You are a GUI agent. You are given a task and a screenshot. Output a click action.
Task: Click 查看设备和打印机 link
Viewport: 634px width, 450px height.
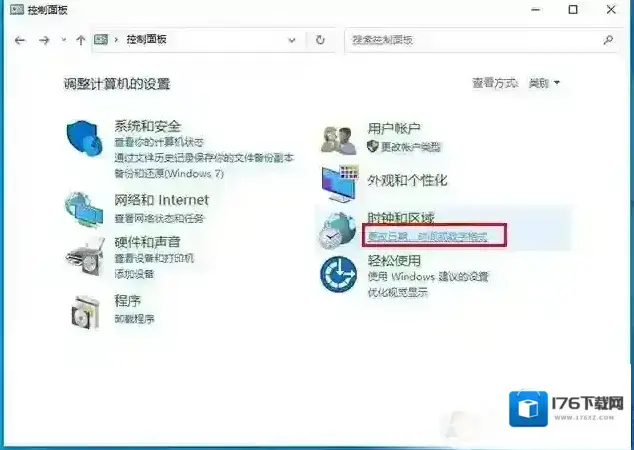154,258
